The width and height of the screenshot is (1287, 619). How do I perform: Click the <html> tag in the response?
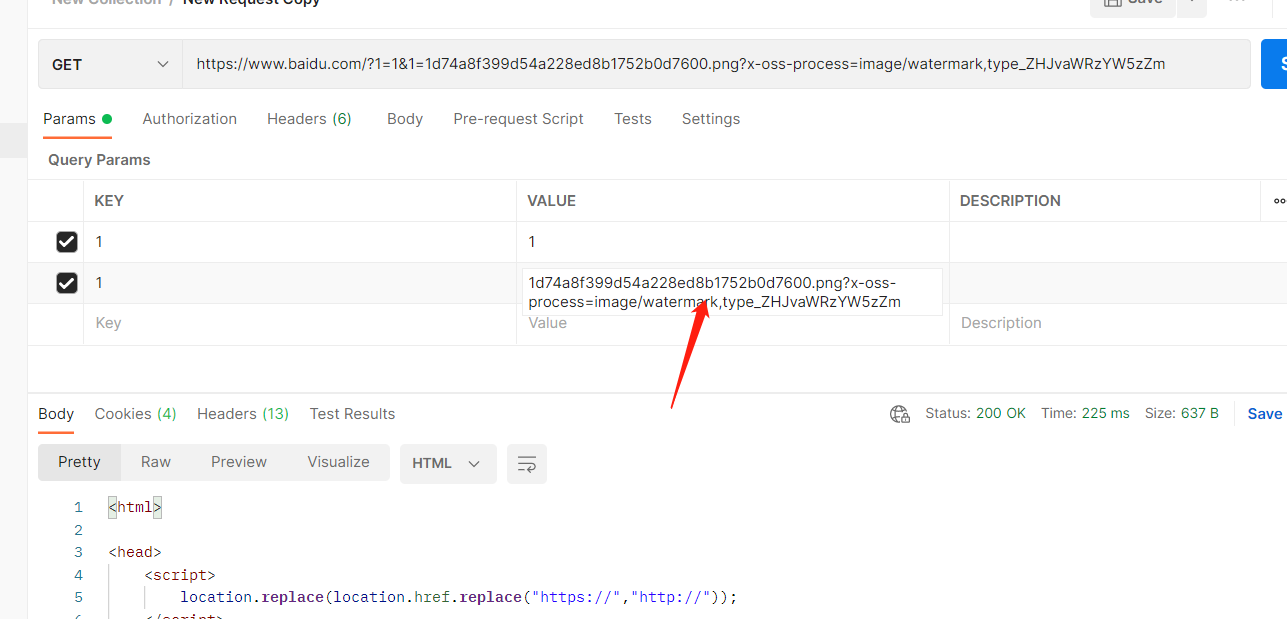coord(135,507)
